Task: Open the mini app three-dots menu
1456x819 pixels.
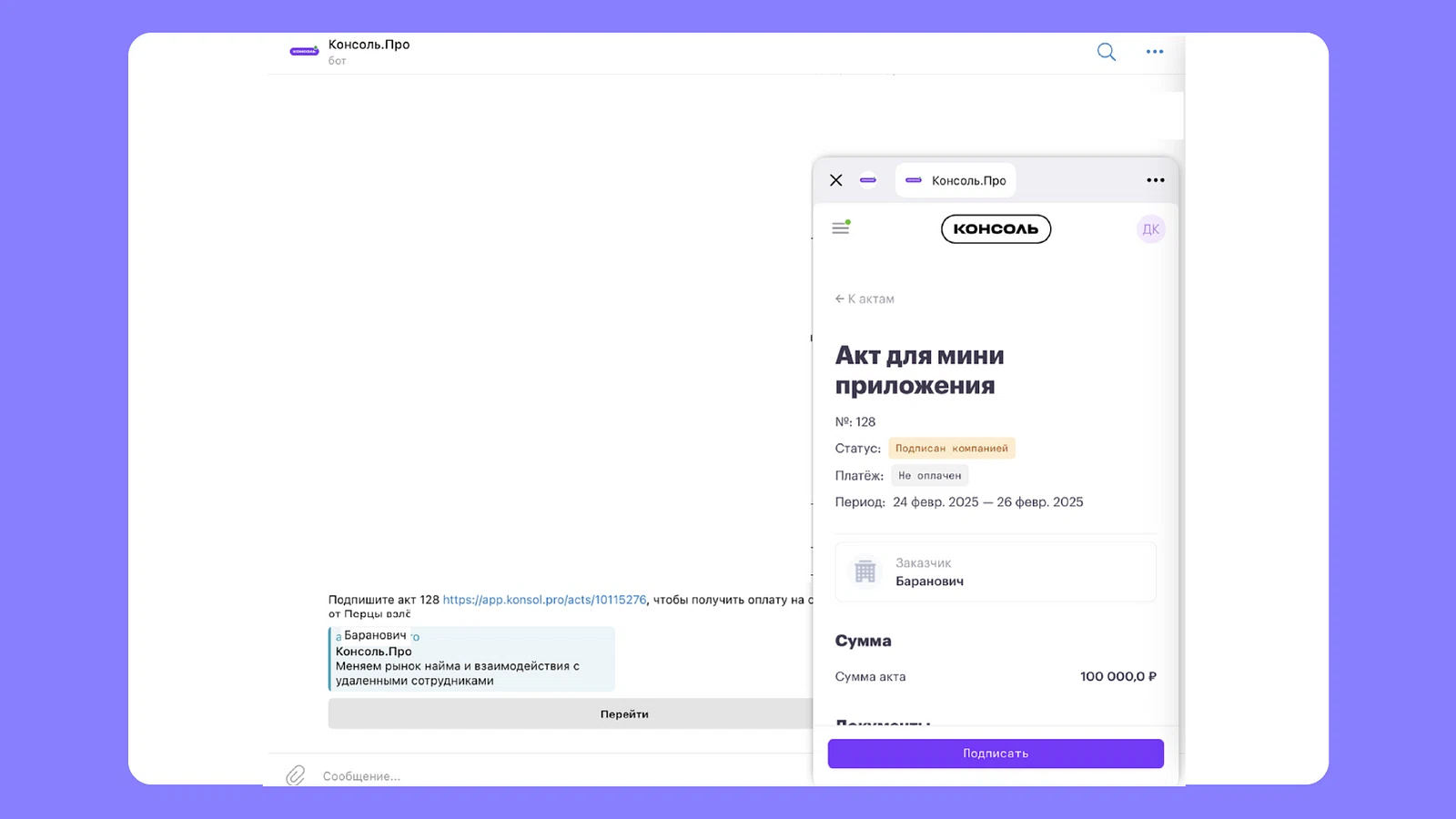Action: 1156,180
